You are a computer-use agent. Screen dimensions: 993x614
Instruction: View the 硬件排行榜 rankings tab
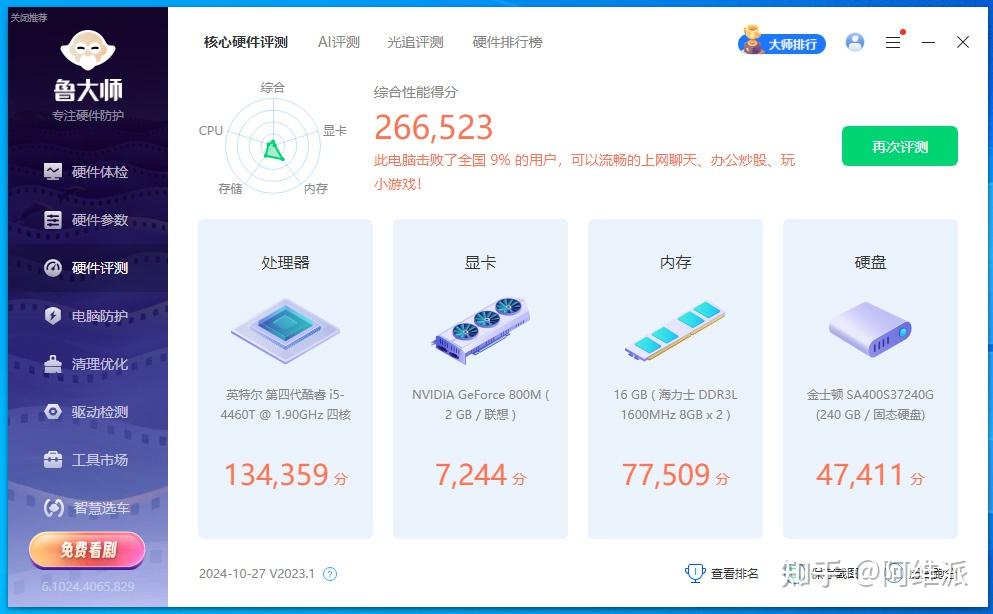click(x=507, y=42)
